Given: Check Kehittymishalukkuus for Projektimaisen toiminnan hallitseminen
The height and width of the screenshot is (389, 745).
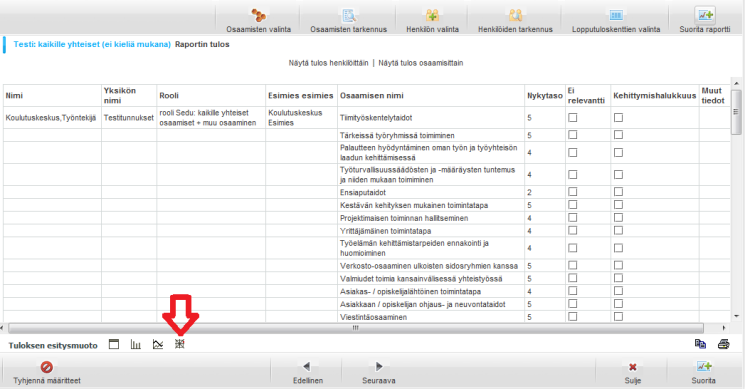Looking at the screenshot, I should (618, 218).
